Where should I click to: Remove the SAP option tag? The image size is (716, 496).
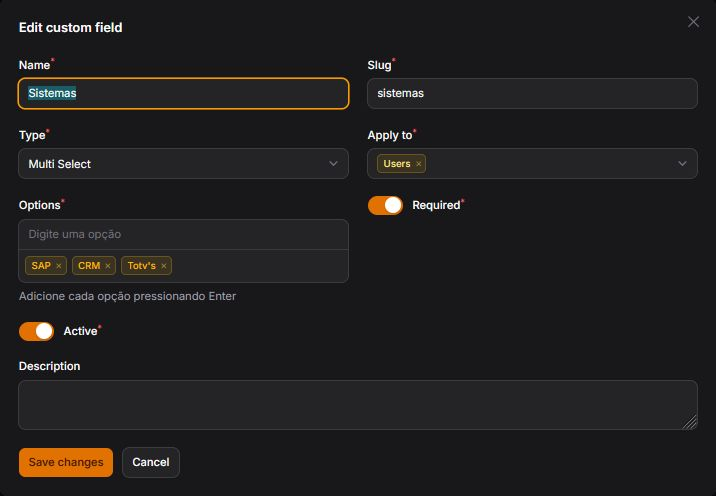point(59,266)
